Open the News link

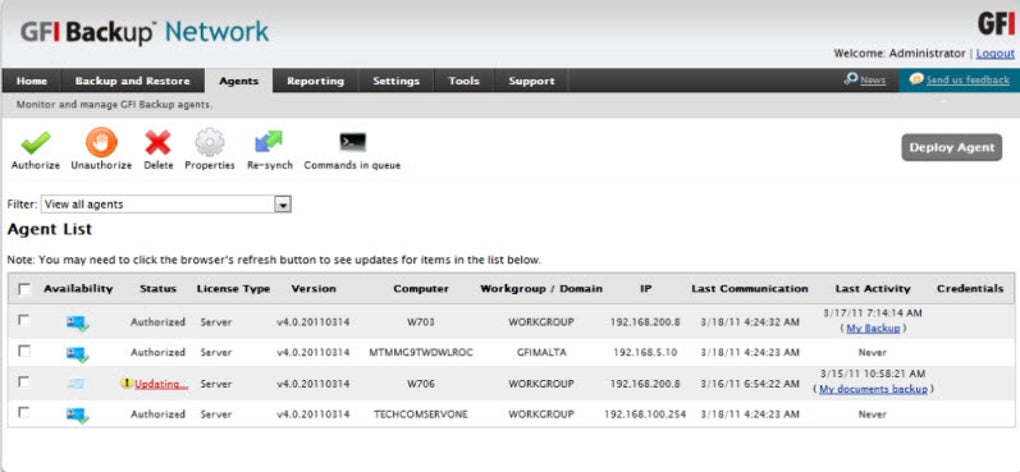click(872, 81)
